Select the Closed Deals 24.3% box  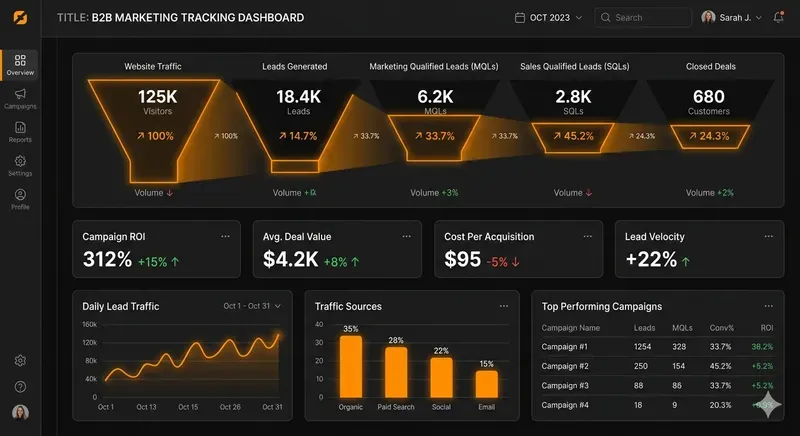(710, 136)
